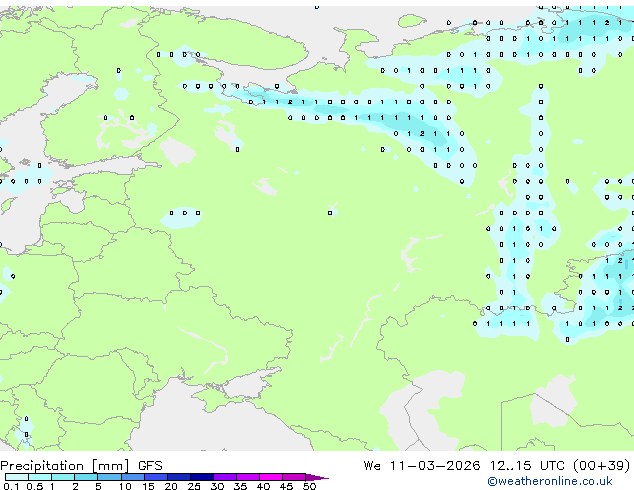634x490 pixels.
Task: Click the 15–20 mm legend color swatch
Action: pyautogui.click(x=156, y=477)
